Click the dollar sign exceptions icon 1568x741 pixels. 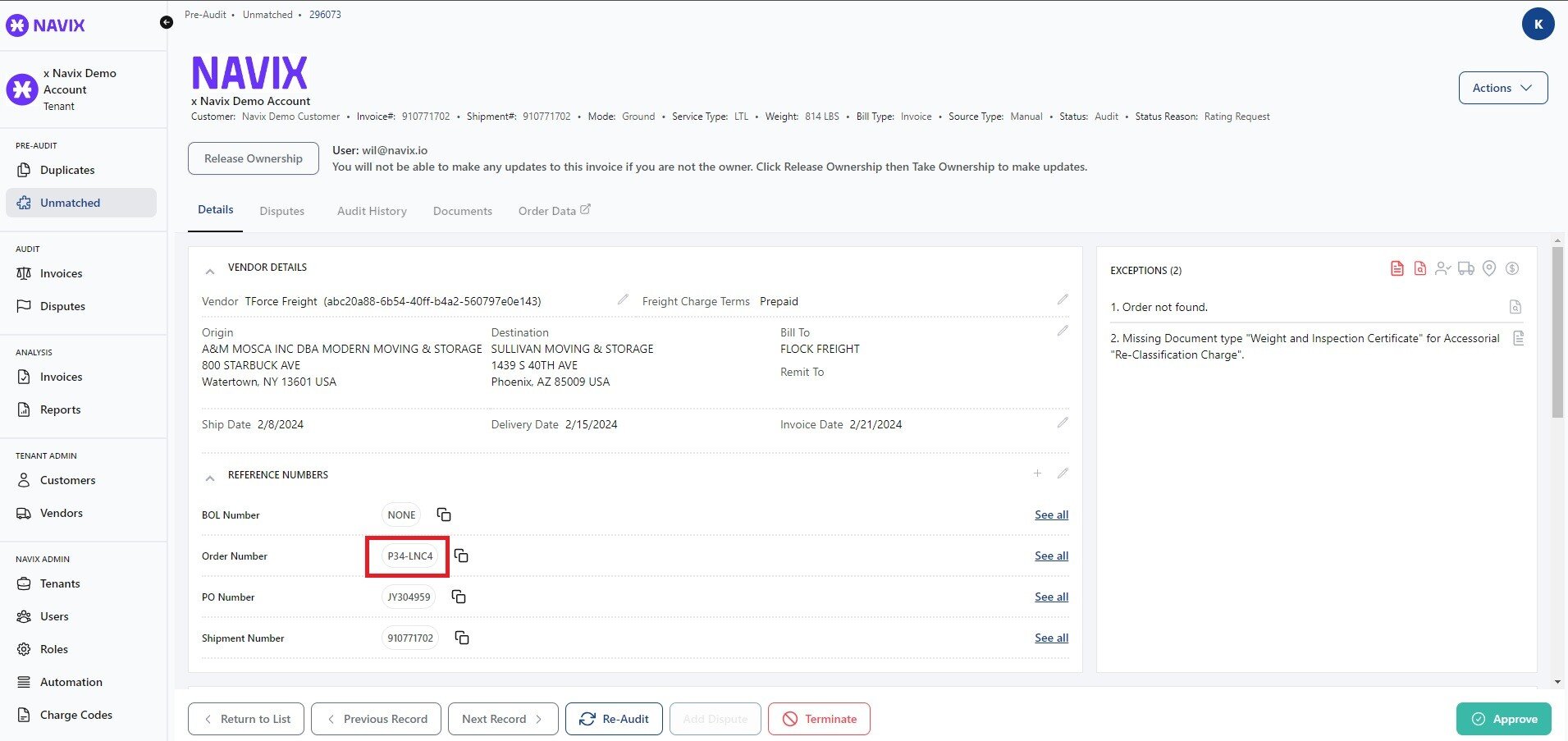point(1513,268)
